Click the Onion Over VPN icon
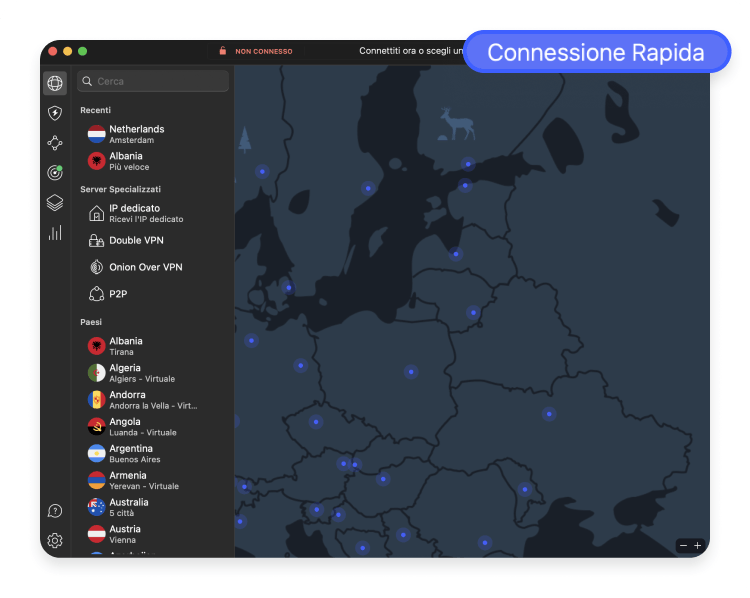This screenshot has height=598, width=750. (97, 267)
